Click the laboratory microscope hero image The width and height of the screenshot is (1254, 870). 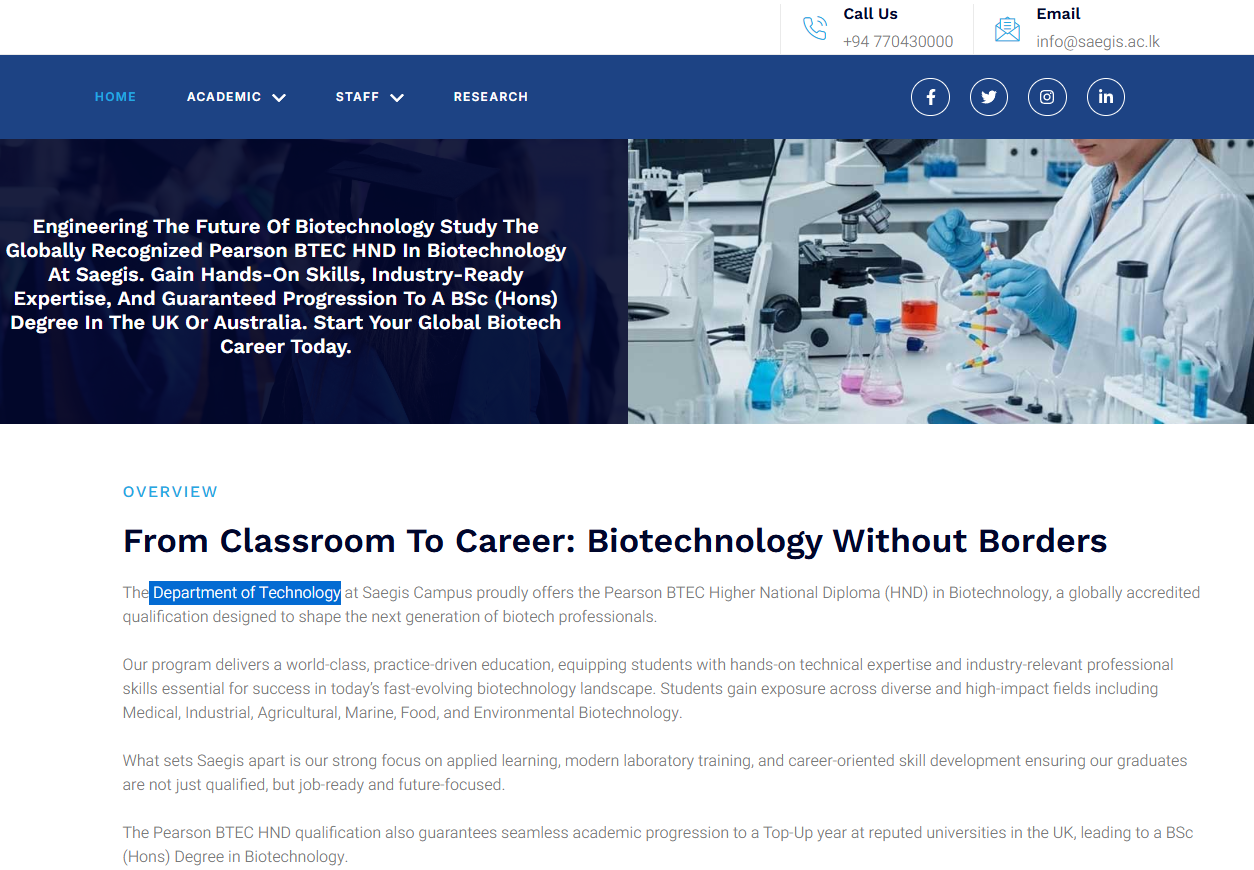pyautogui.click(x=940, y=281)
